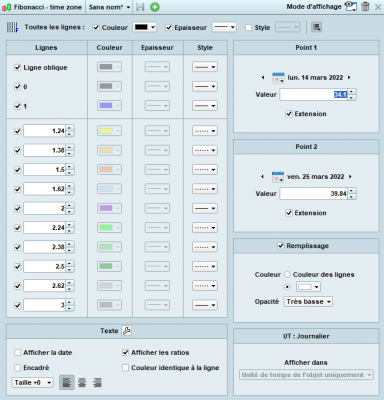This screenshot has width=384, height=400.
Task: Click the green add template plus icon
Action: [x=155, y=7]
